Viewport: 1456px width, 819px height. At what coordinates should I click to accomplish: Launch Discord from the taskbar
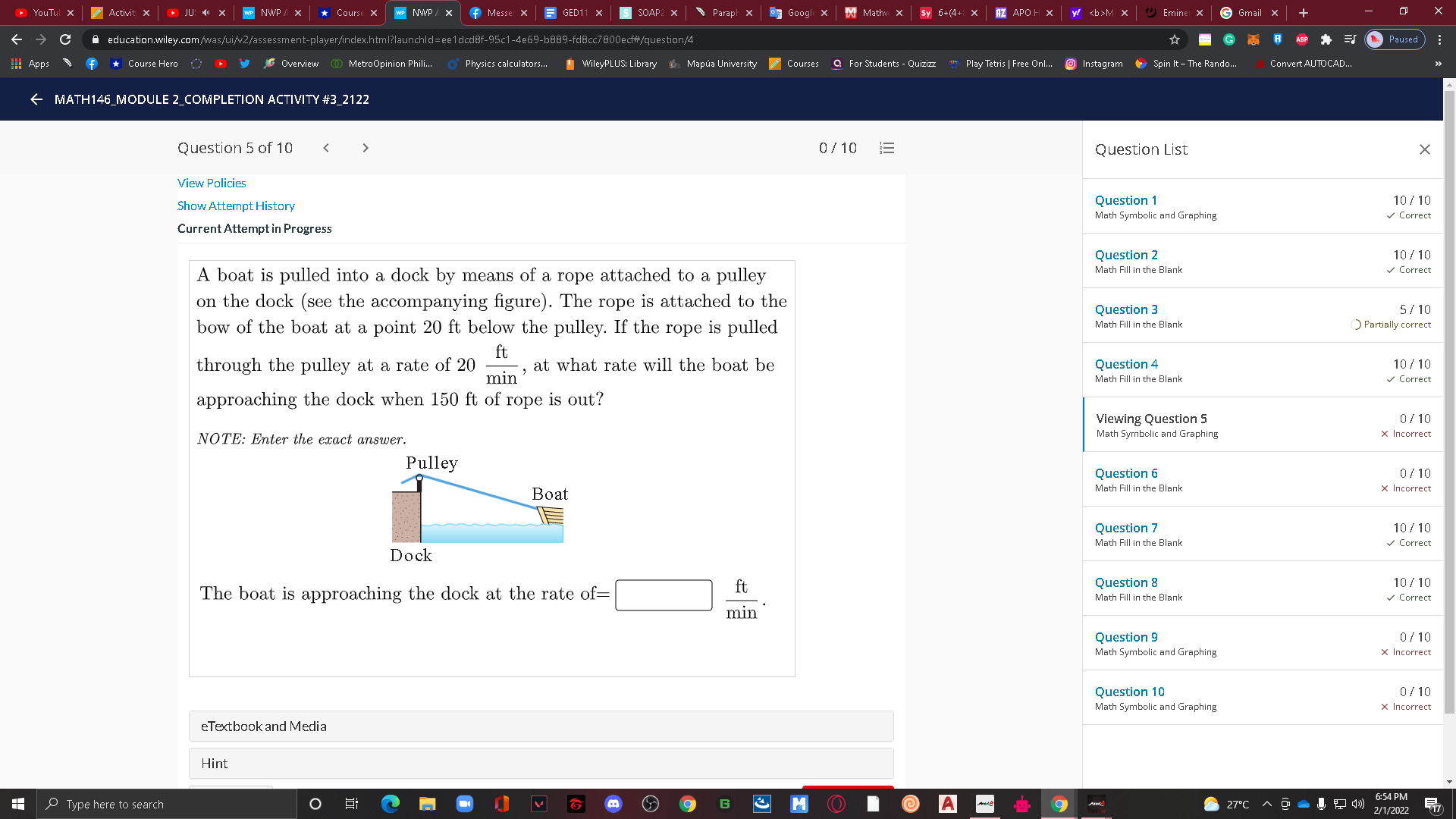tap(613, 804)
